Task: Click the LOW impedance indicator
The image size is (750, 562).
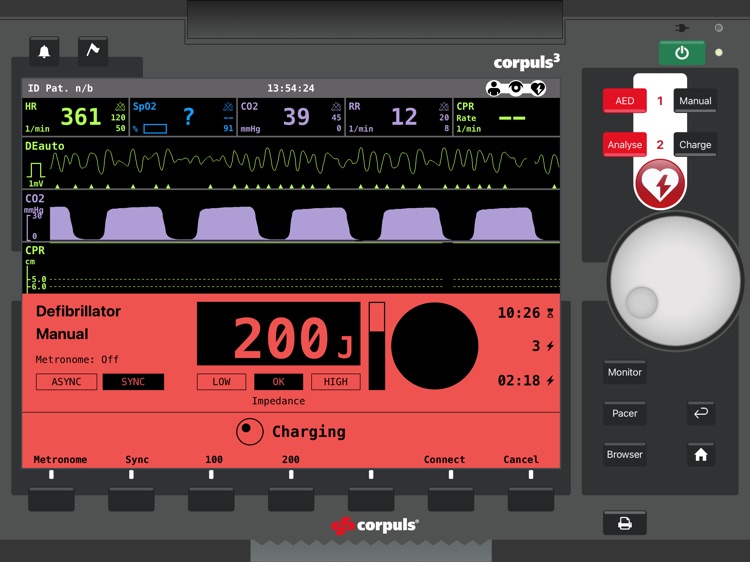Action: pyautogui.click(x=221, y=382)
